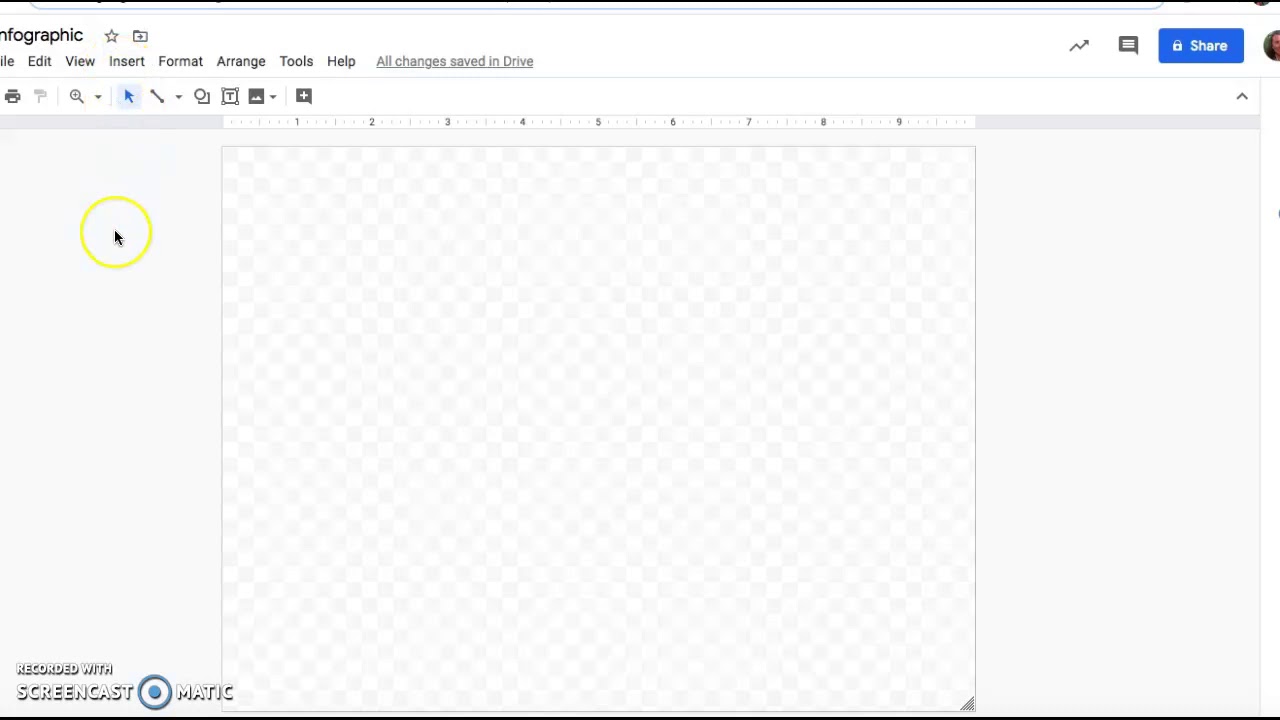The height and width of the screenshot is (720, 1280).
Task: Click 'All changes saved in Drive' link
Action: pos(455,61)
